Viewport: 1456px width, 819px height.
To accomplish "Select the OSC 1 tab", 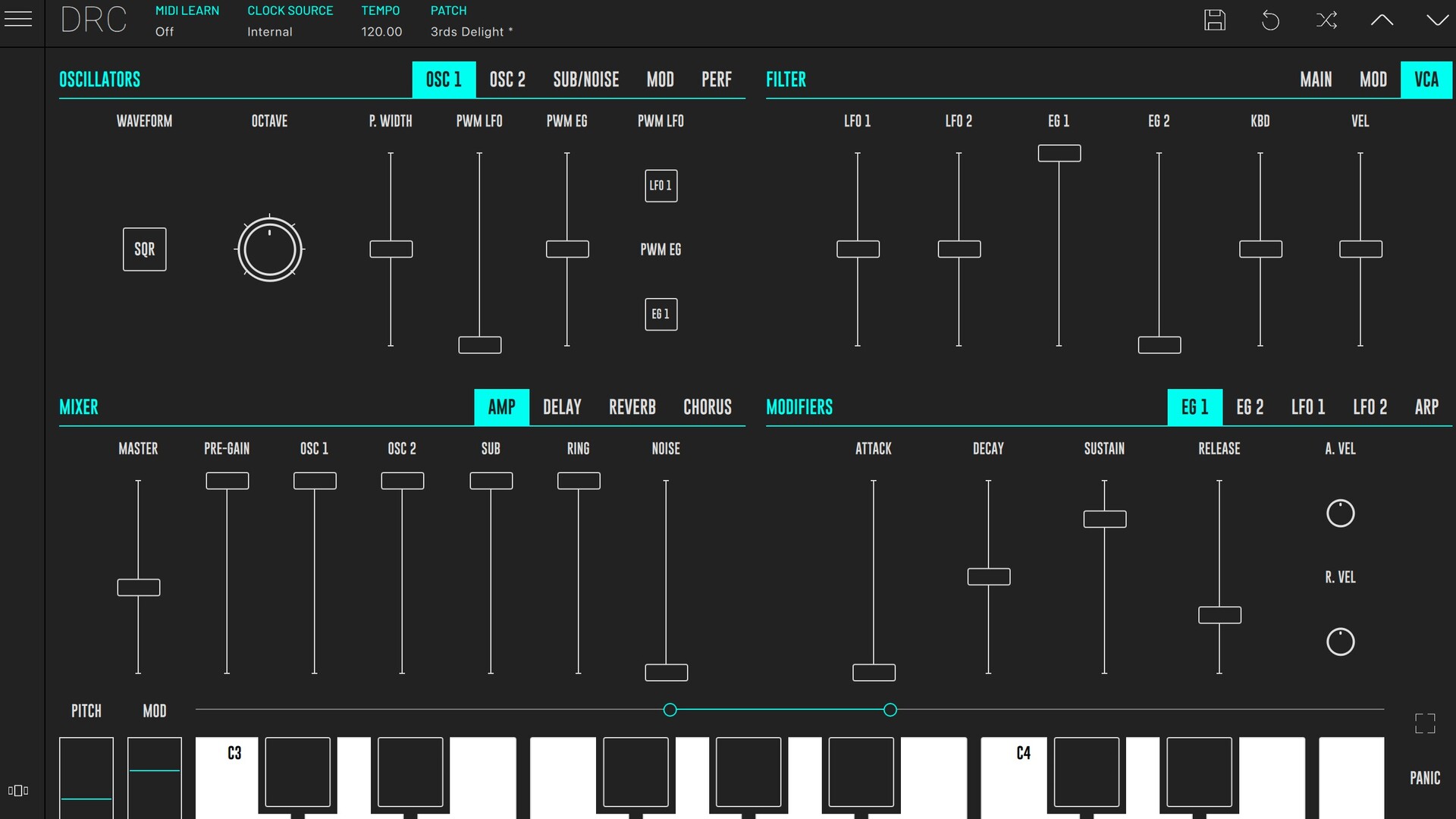I will pyautogui.click(x=444, y=80).
